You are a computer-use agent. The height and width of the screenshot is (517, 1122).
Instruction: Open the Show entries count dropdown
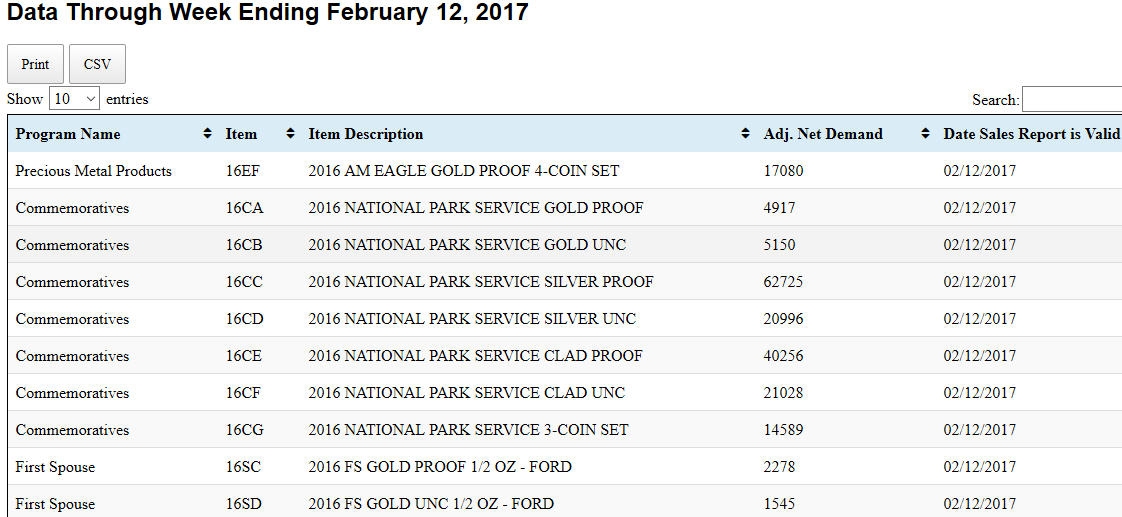[x=74, y=99]
